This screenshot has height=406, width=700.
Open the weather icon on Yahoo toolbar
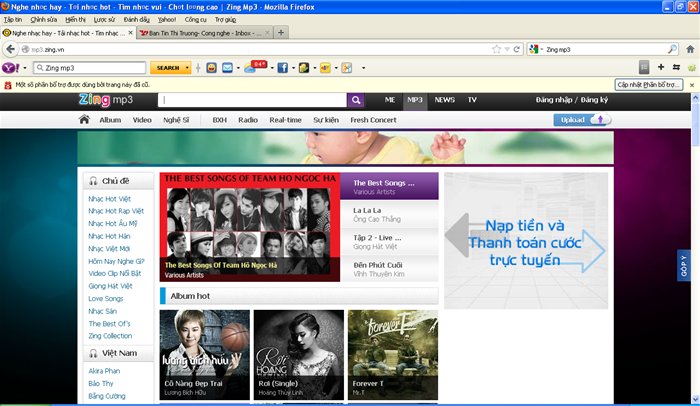pyautogui.click(x=255, y=67)
